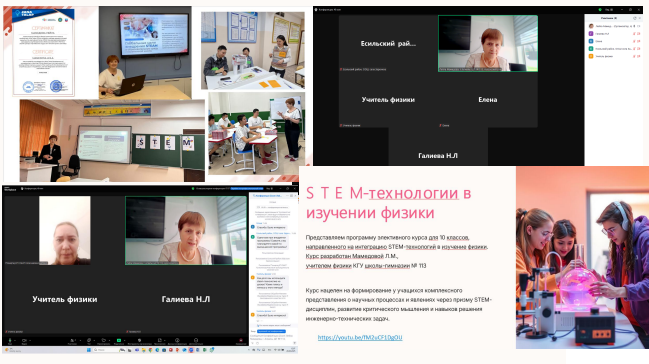Open the View menu in the upper Zoom window
Viewport: 649px width, 364px height.
pos(609,9)
